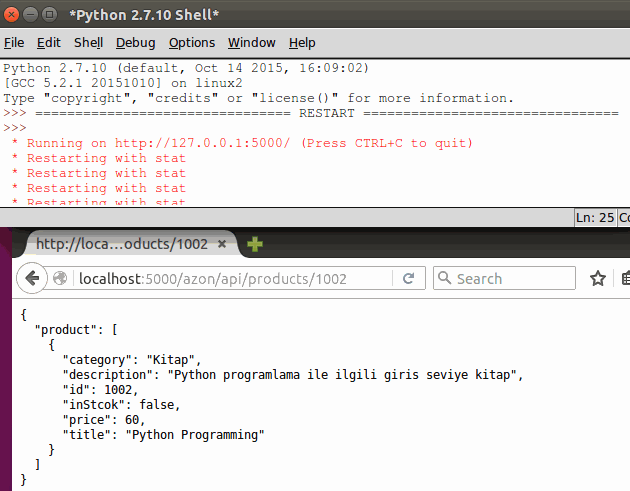
Task: Select the localhost products/1002 browser tab
Action: [122, 244]
